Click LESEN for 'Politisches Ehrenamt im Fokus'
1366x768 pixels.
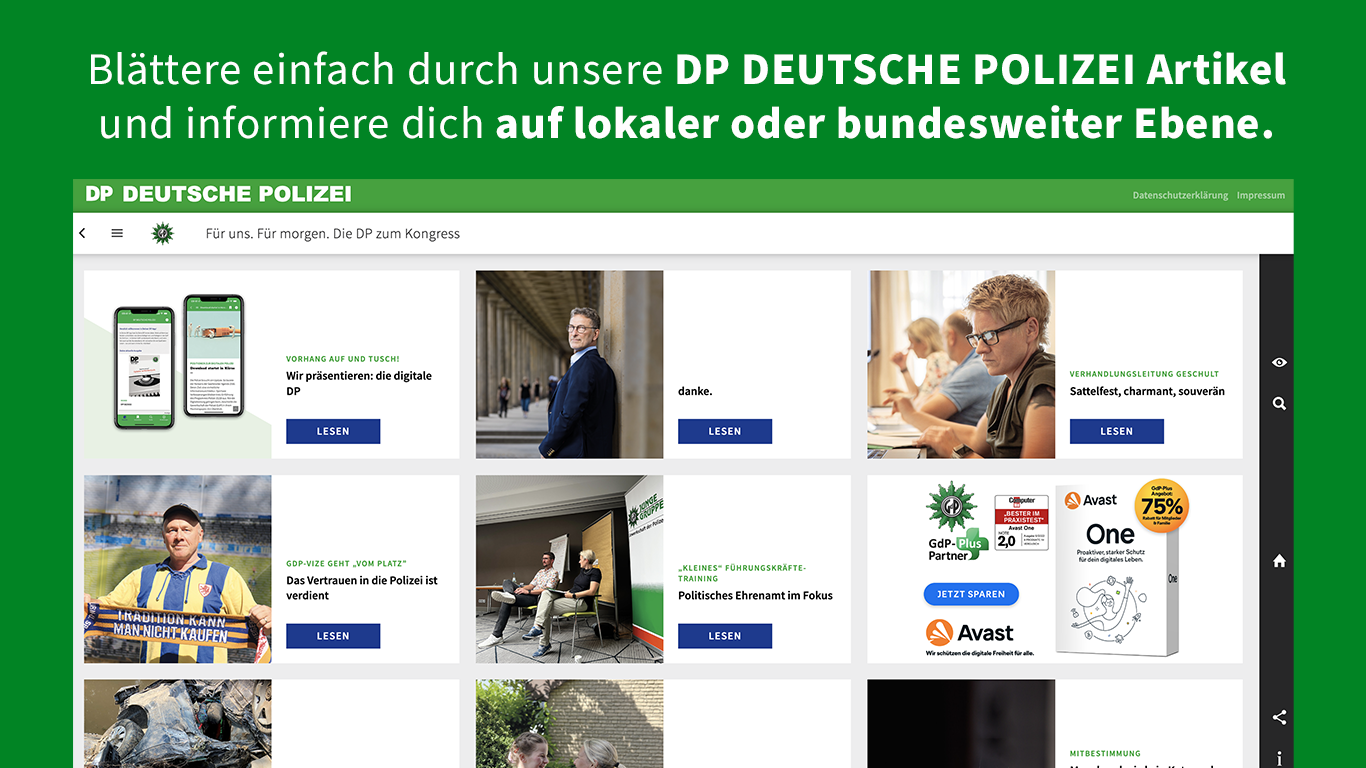[725, 636]
